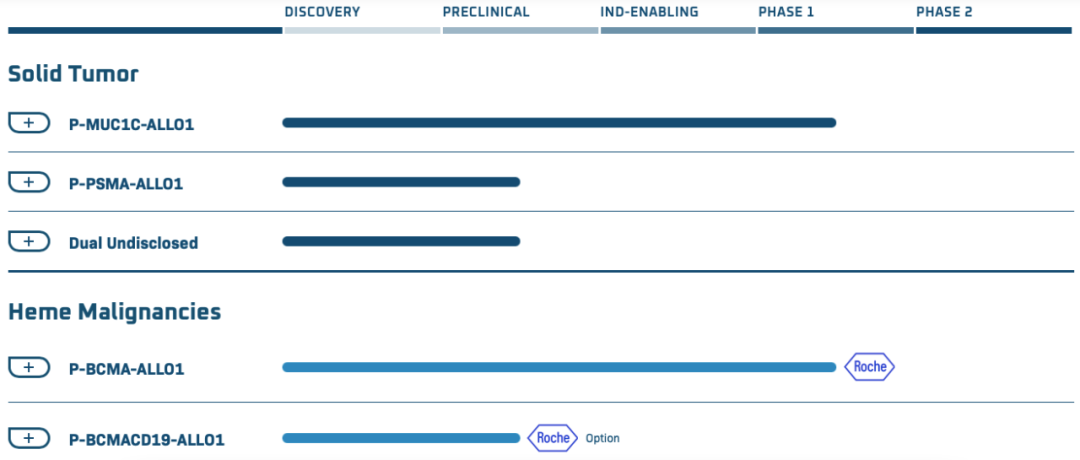Select the Discovery phase header
1080x460 pixels.
pos(322,12)
